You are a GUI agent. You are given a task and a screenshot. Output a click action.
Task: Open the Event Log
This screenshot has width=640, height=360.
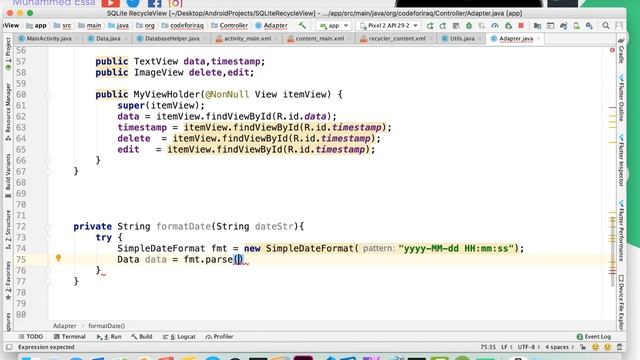coord(594,336)
